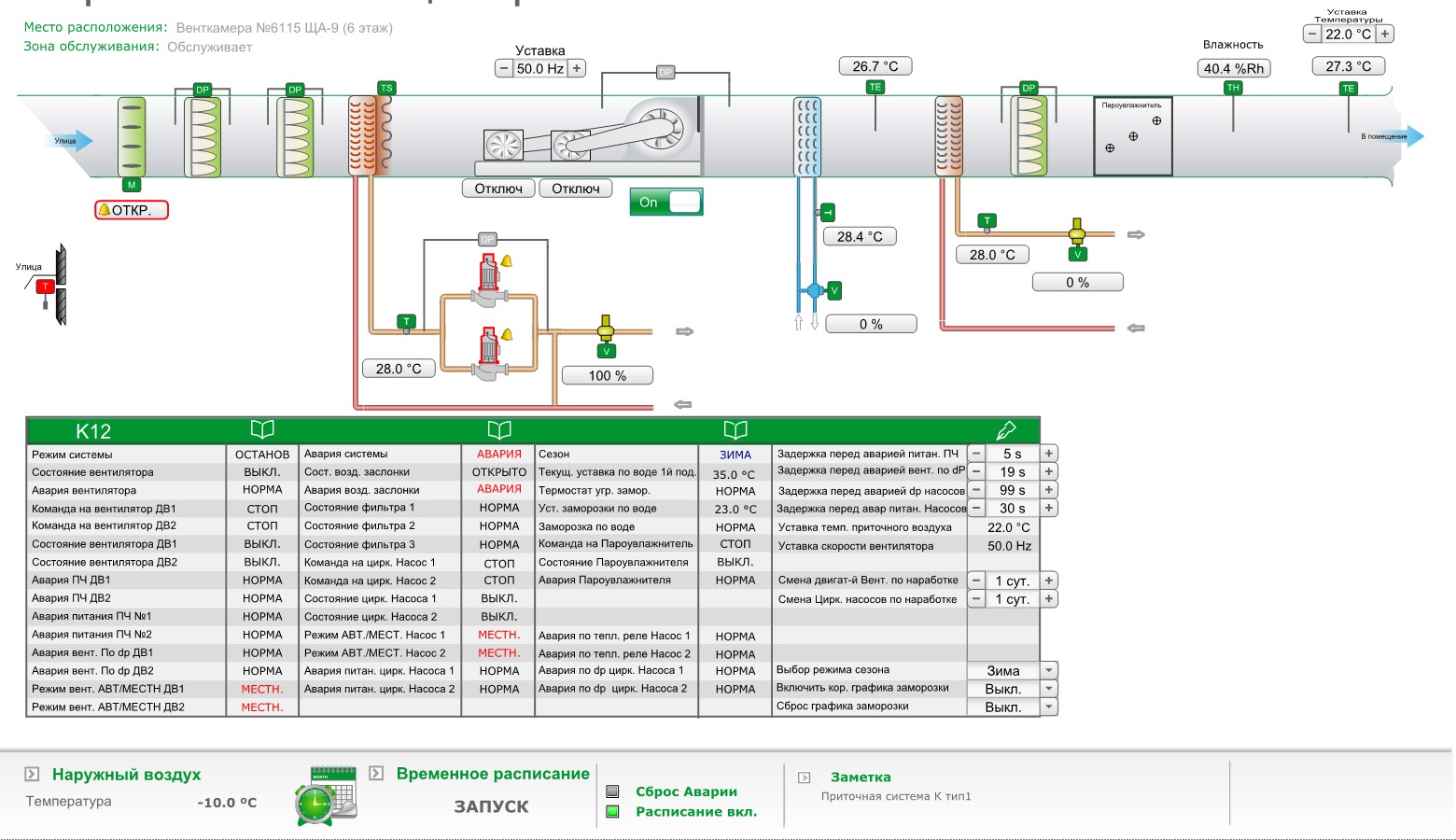The width and height of the screenshot is (1456, 840).
Task: Open the Выбор режима сезона Зима dropdown
Action: coord(1049,670)
